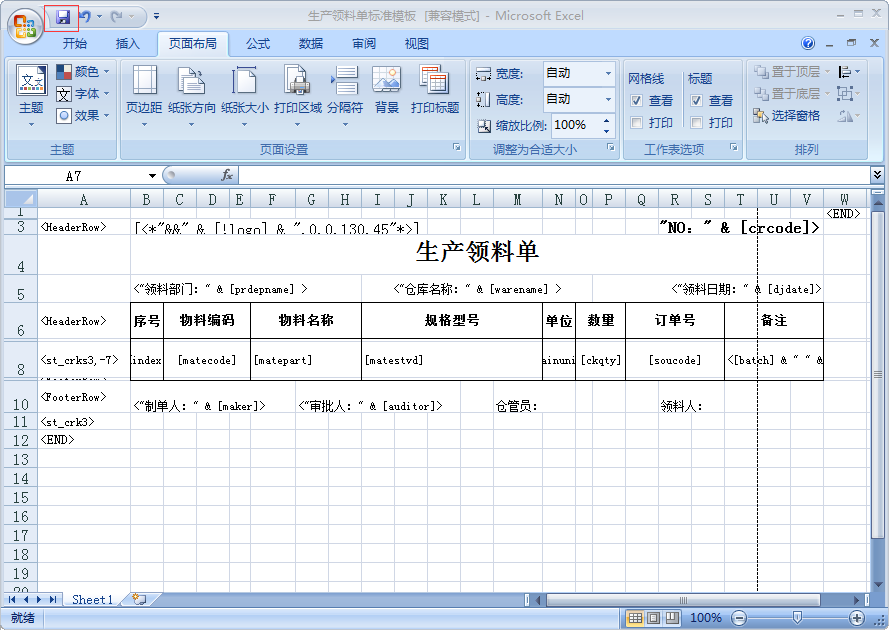Open the Print Area (打印区域) menu
Screen dimensions: 889x630
coord(298,95)
